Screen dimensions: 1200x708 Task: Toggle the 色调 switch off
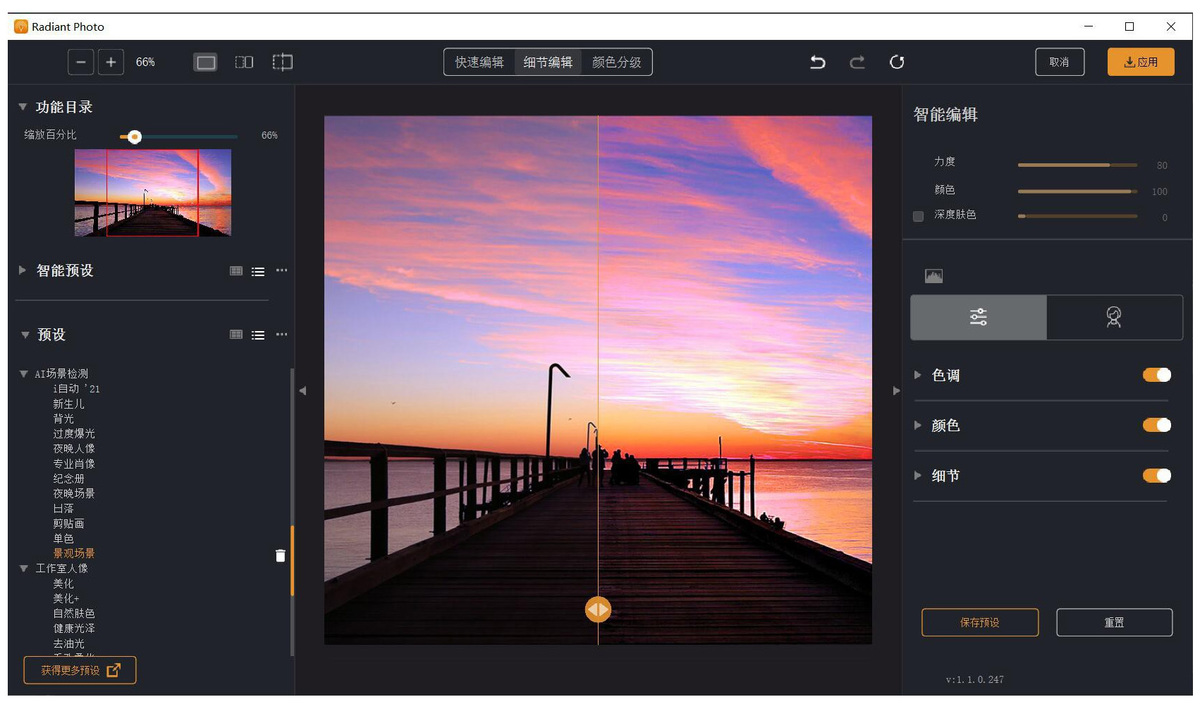pos(1157,375)
